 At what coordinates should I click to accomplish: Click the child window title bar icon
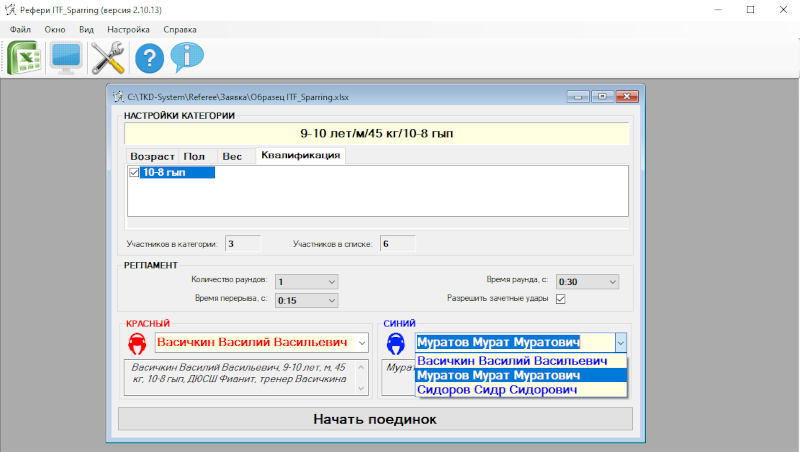pos(117,97)
